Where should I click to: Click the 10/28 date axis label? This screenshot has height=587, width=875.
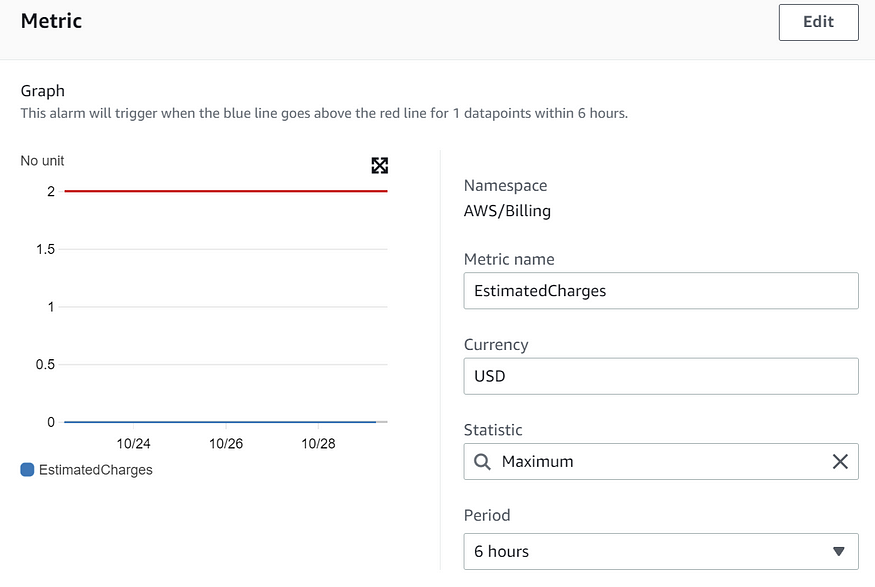click(x=318, y=444)
